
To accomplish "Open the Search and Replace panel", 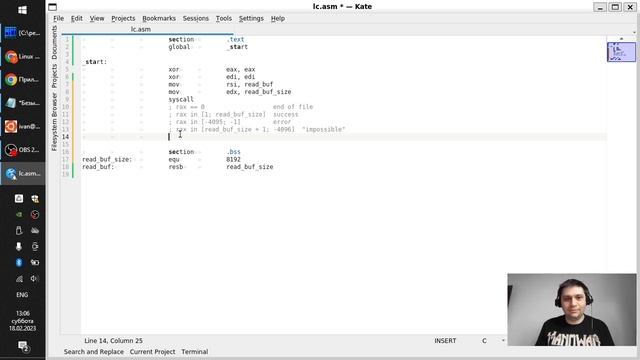I will (x=93, y=351).
